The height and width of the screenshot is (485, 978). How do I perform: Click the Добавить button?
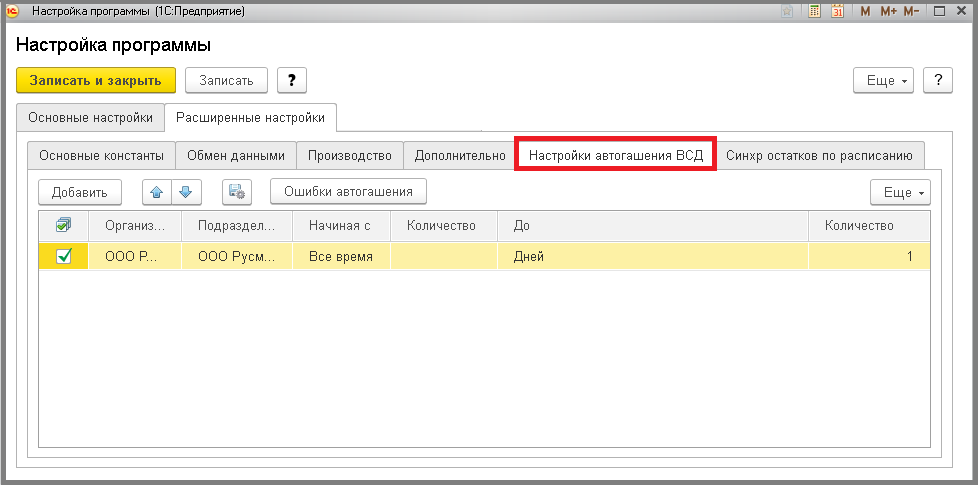[80, 192]
